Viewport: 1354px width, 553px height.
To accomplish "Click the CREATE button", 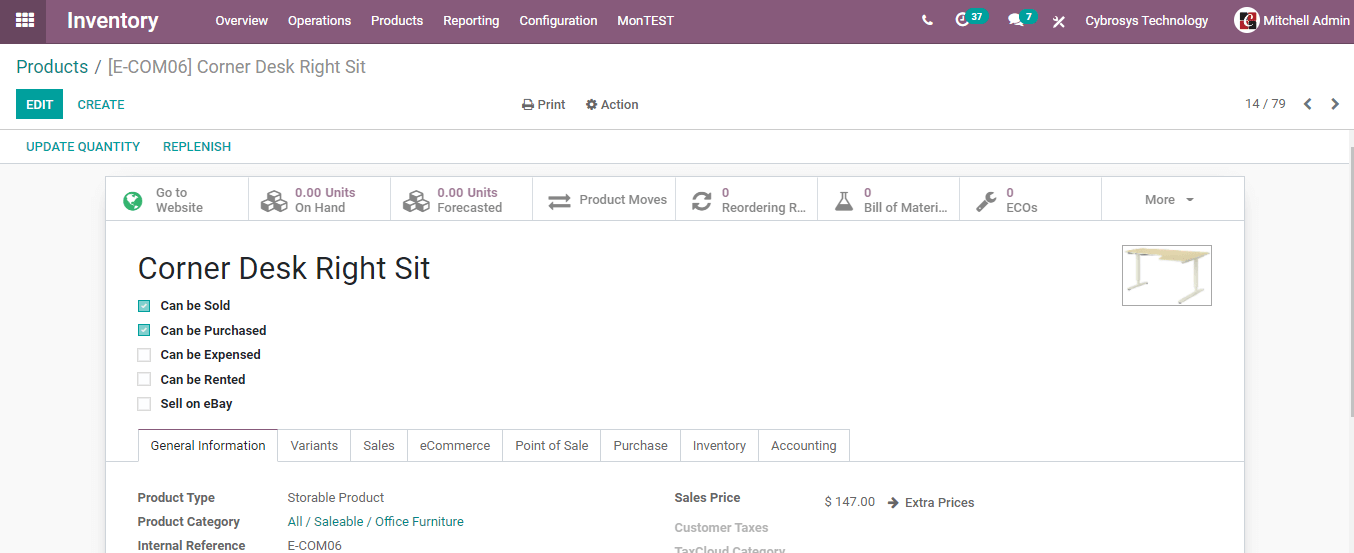I will pos(101,104).
